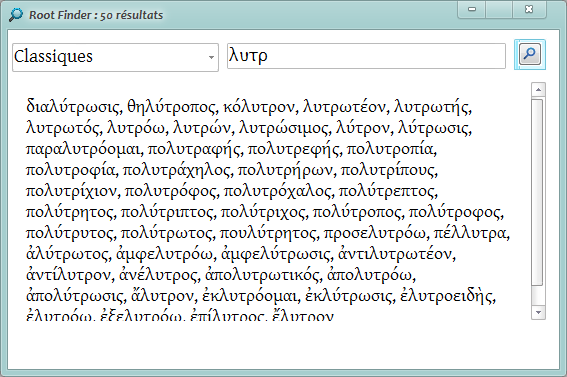The width and height of the screenshot is (567, 377).
Task: Click the word παραλυτρόομαι
Action: [x=83, y=149]
